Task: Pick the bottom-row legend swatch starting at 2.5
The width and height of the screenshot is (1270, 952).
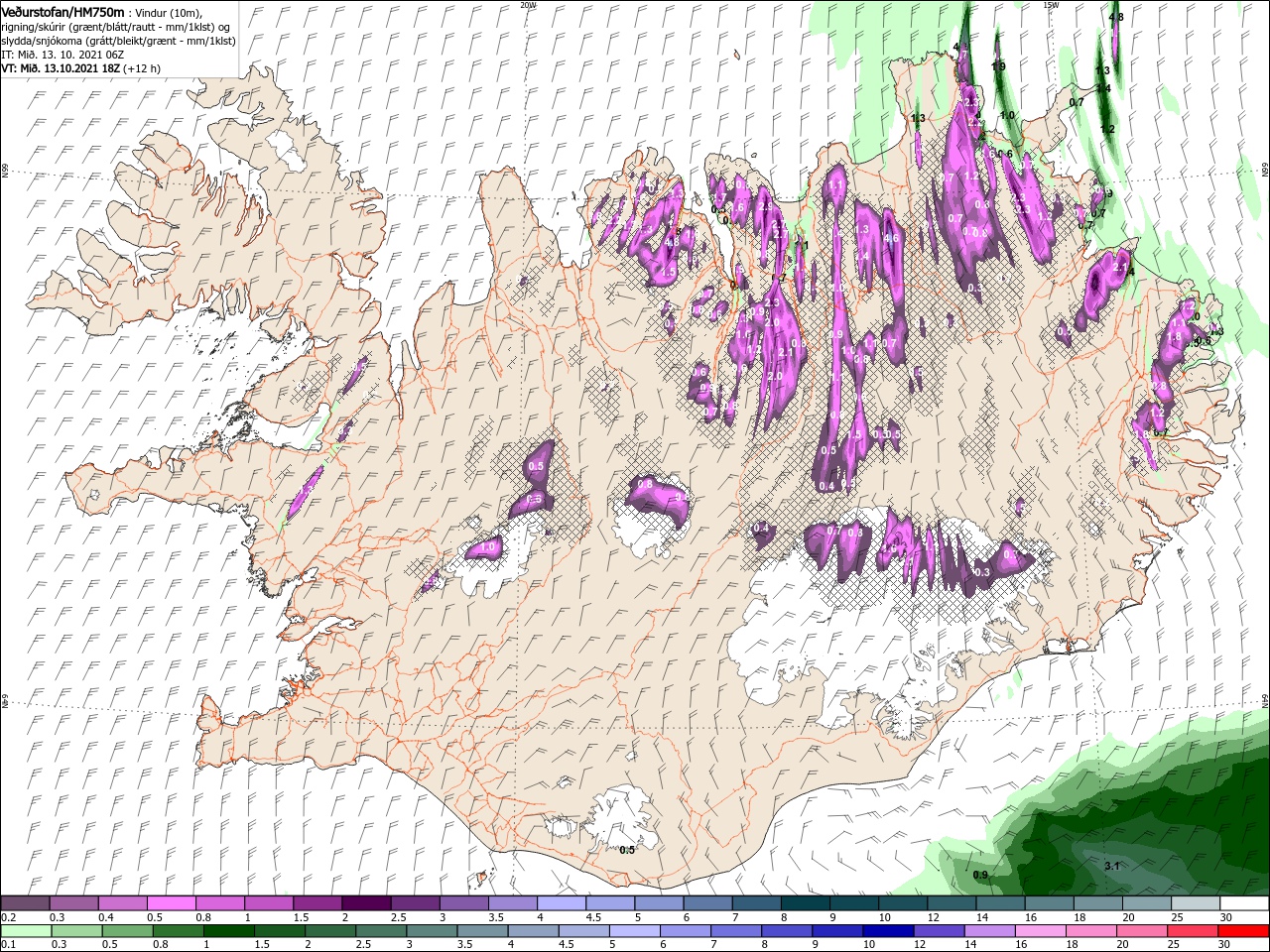Action: click(x=381, y=931)
